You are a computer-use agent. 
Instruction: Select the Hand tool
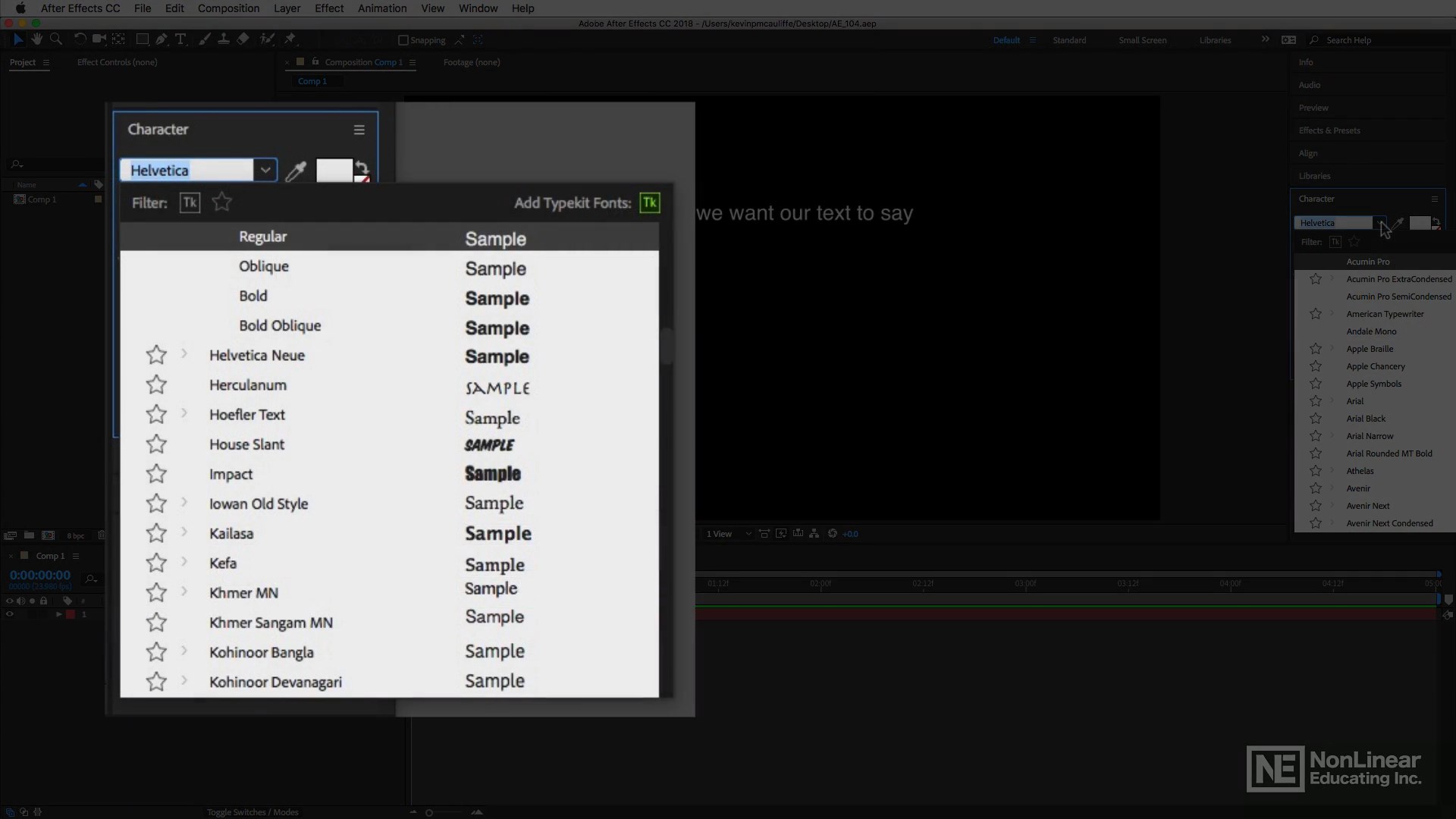(36, 39)
